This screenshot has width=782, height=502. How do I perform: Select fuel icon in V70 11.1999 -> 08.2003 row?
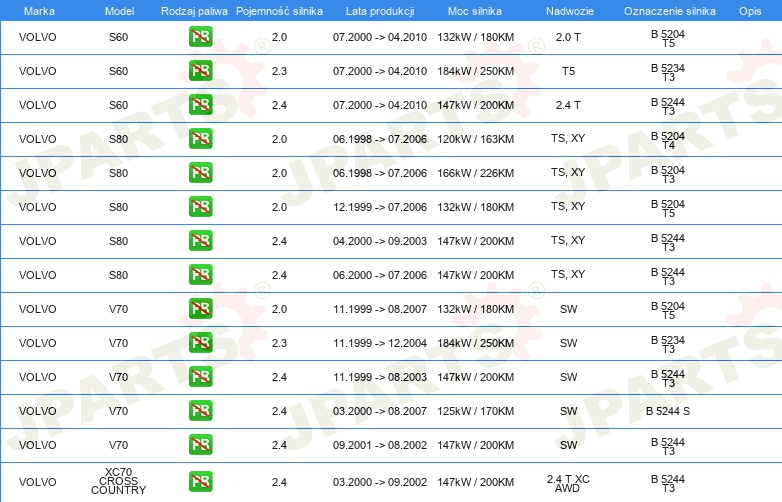[x=200, y=376]
